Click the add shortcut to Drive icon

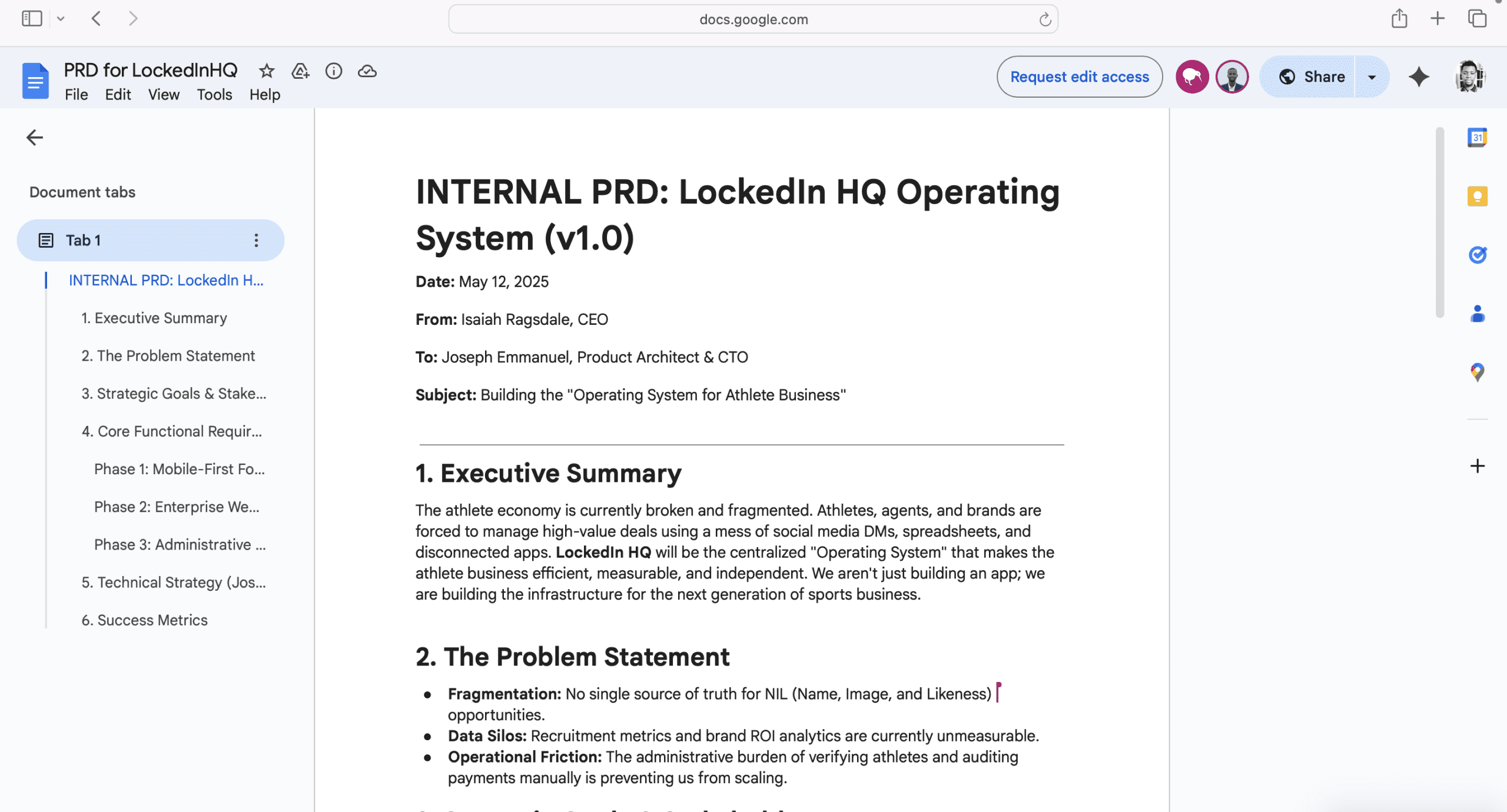click(x=300, y=71)
